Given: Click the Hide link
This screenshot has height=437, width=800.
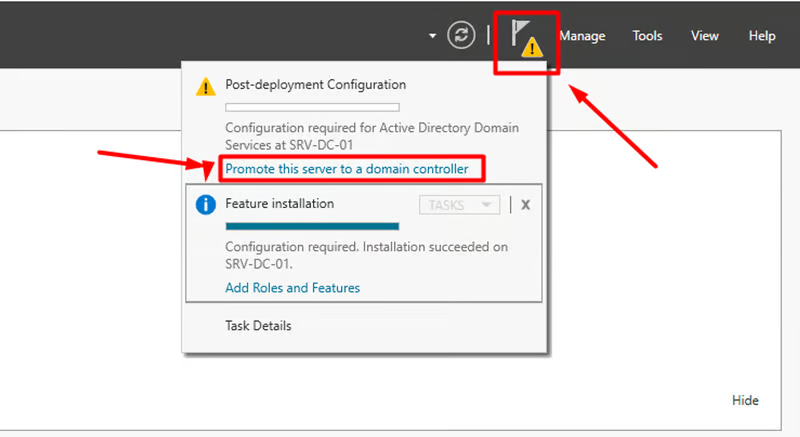Looking at the screenshot, I should 745,400.
